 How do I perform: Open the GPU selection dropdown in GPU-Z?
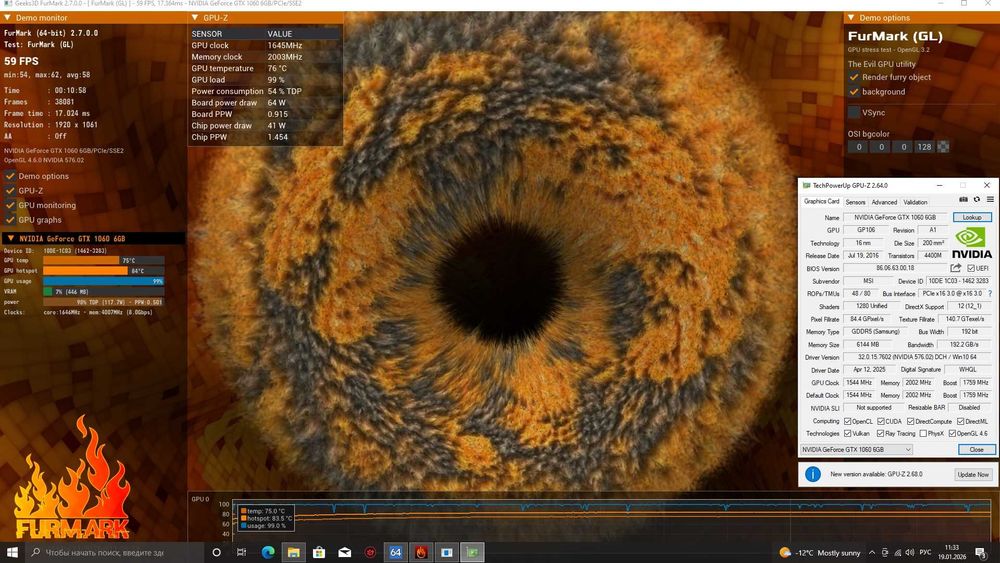tap(857, 450)
